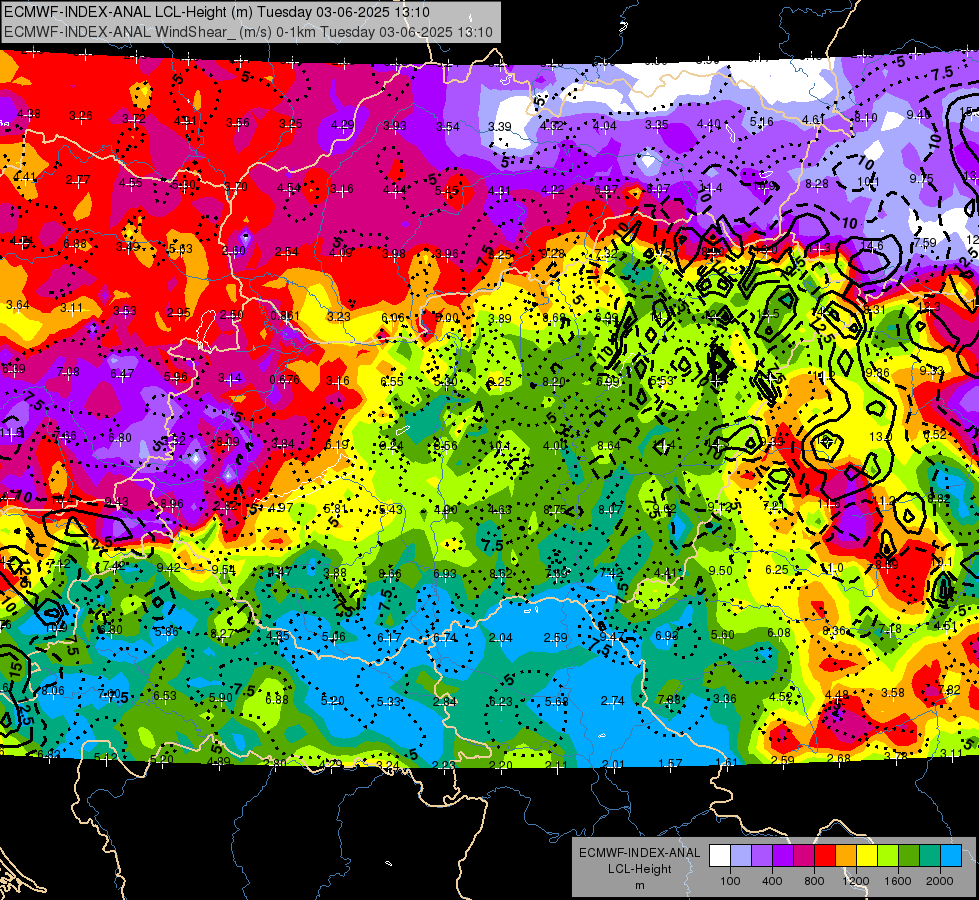
Task: Click the legend label '400'
Action: pyautogui.click(x=772, y=881)
